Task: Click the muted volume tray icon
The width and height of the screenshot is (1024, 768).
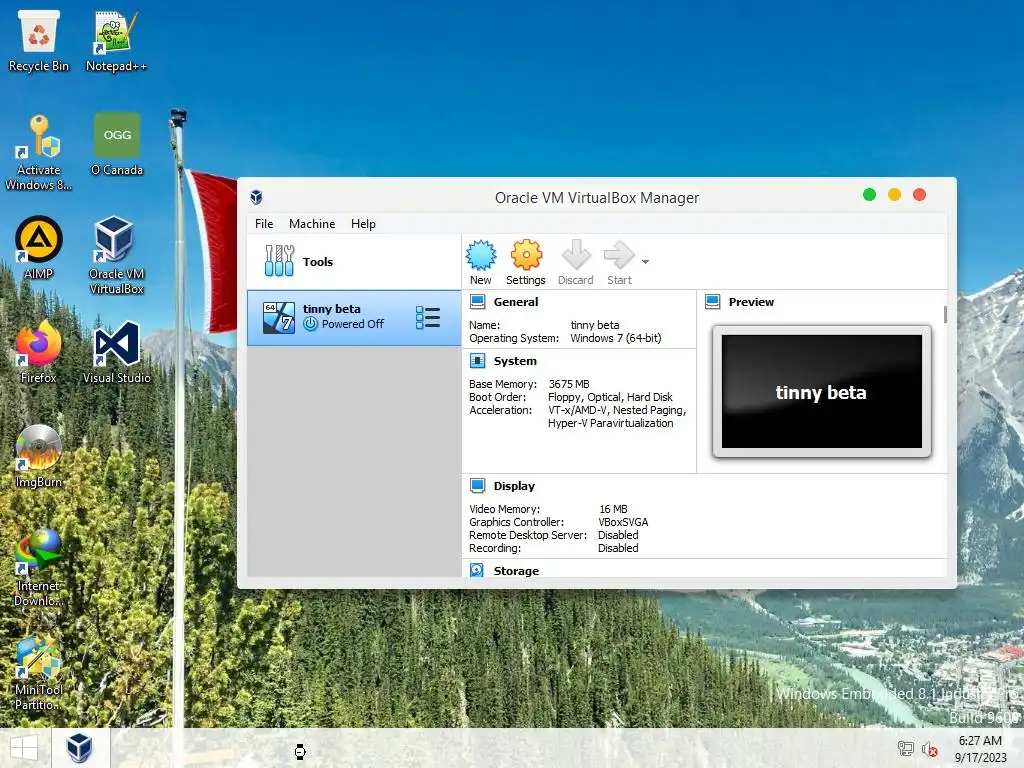Action: click(929, 749)
